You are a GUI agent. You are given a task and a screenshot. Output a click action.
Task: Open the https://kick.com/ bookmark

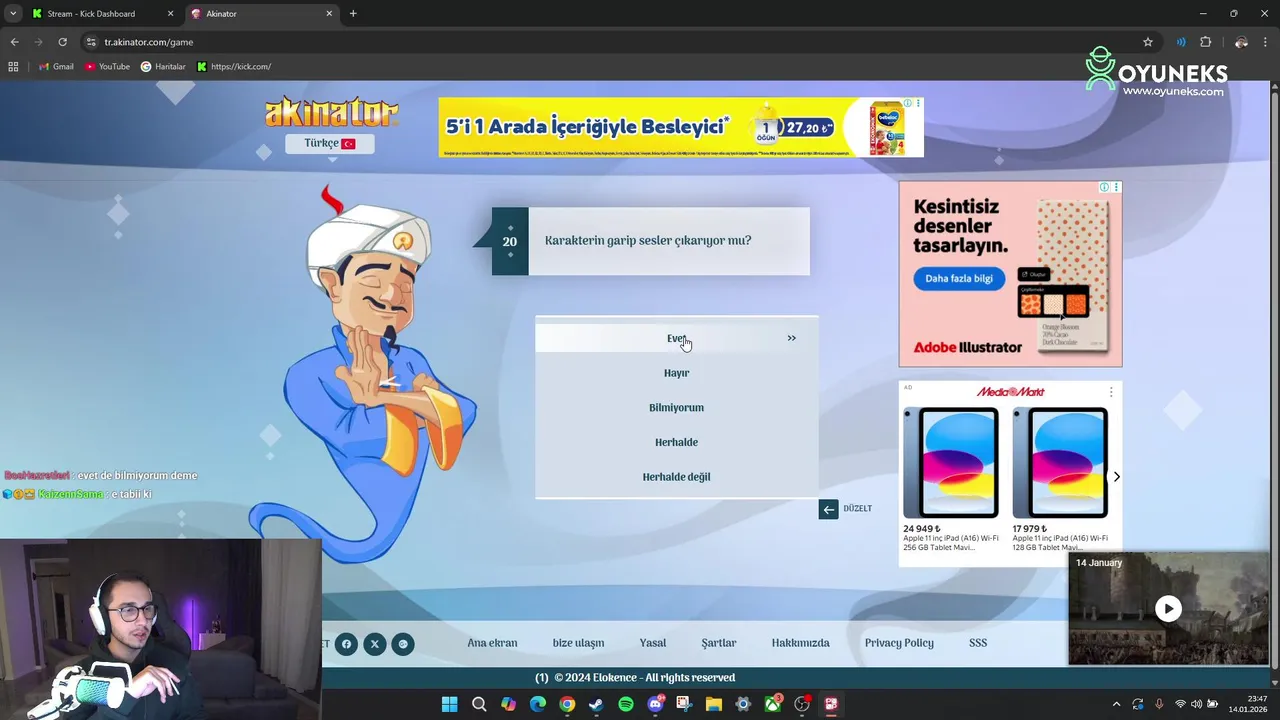point(234,67)
